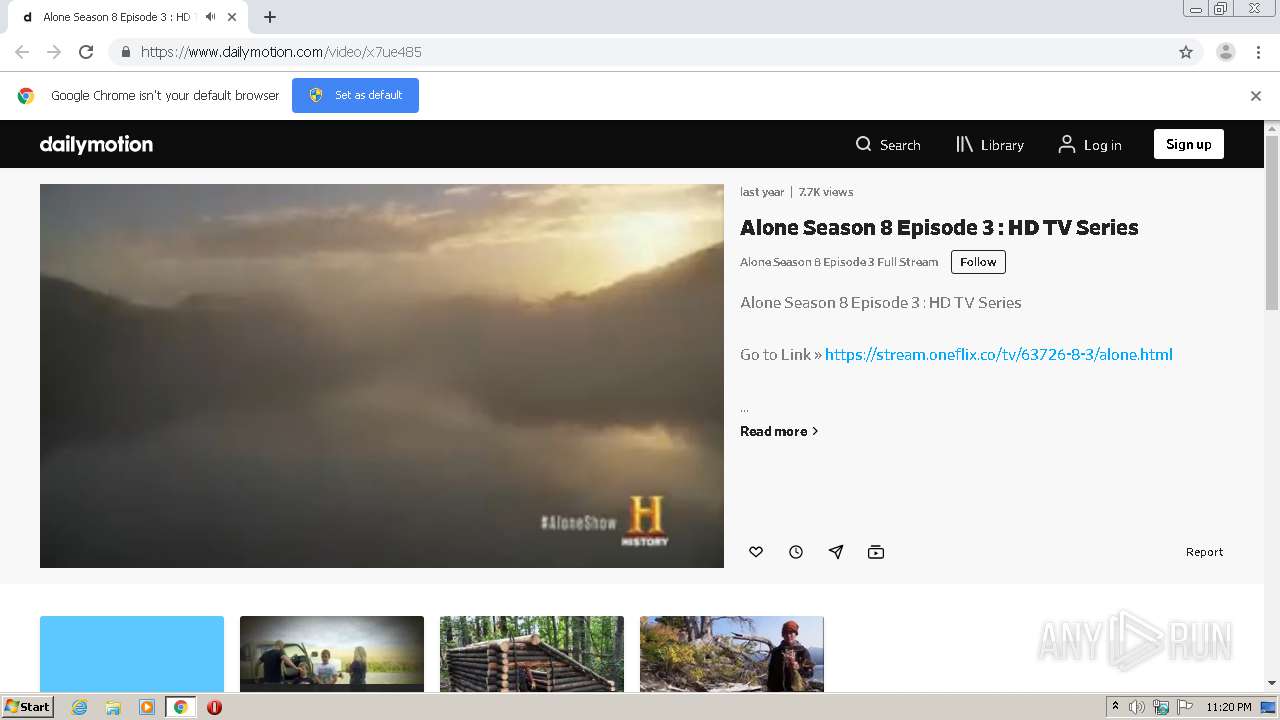Expand description with Read more
1280x720 pixels.
coord(779,431)
